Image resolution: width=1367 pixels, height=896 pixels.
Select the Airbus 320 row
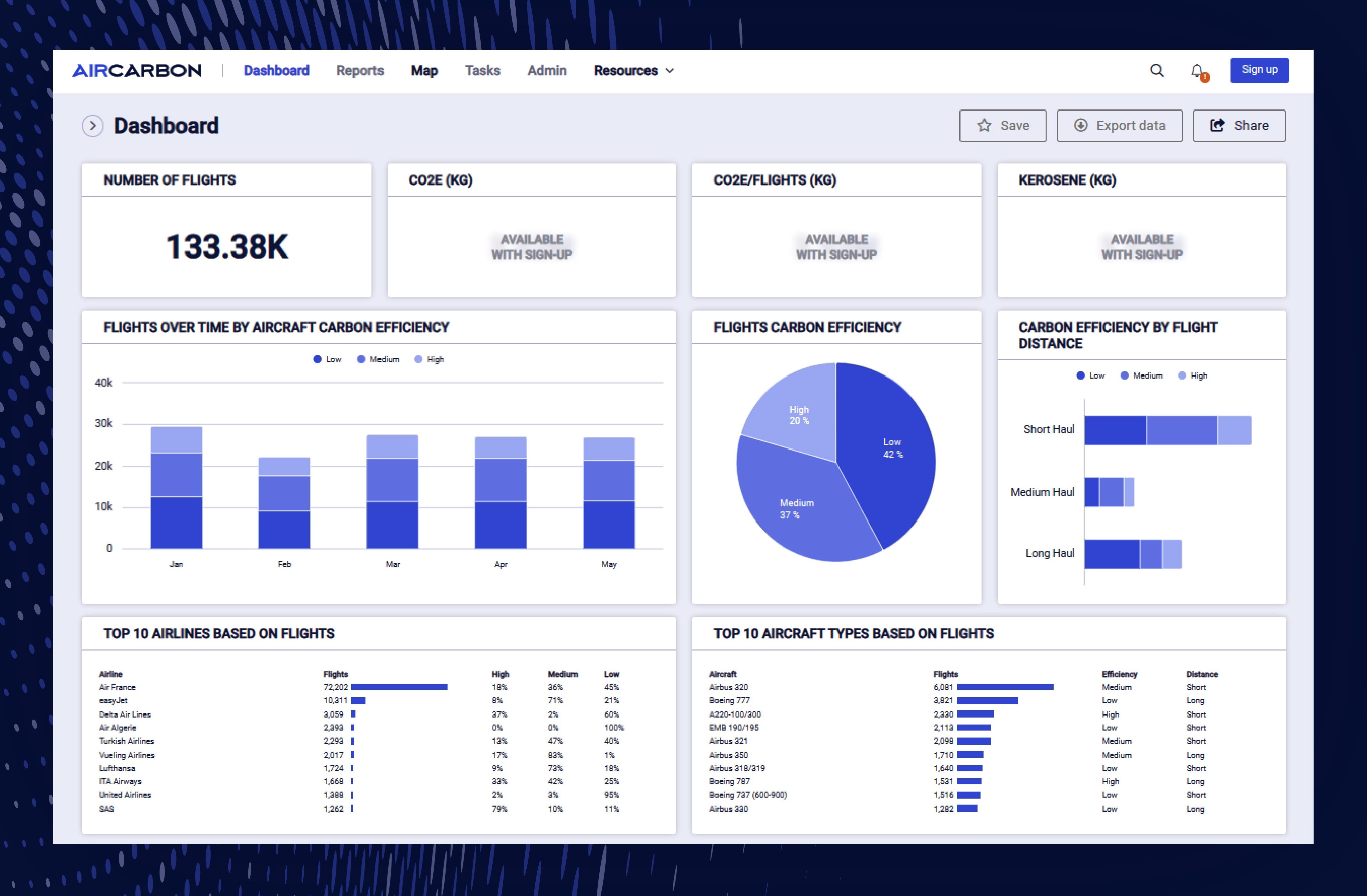pos(964,687)
